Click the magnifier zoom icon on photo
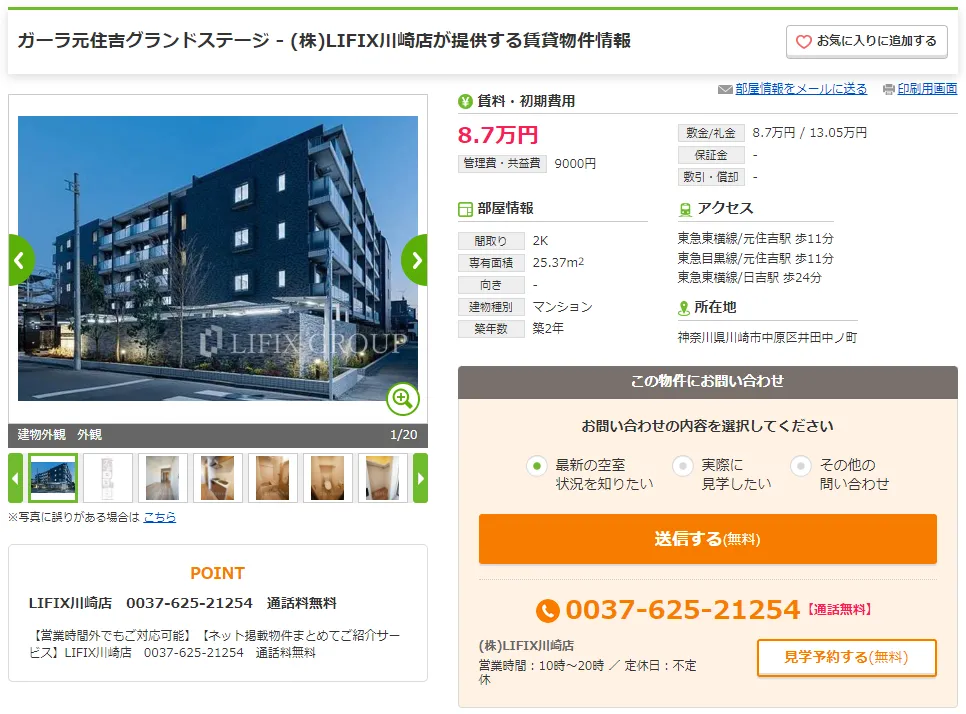966x714 pixels. [403, 399]
